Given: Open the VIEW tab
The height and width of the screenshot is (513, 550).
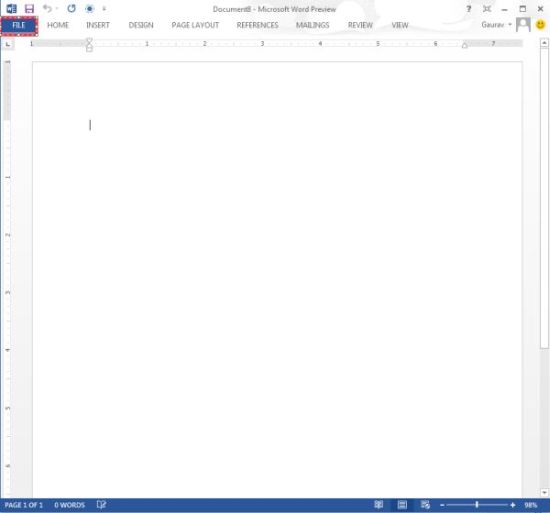Looking at the screenshot, I should coord(400,25).
